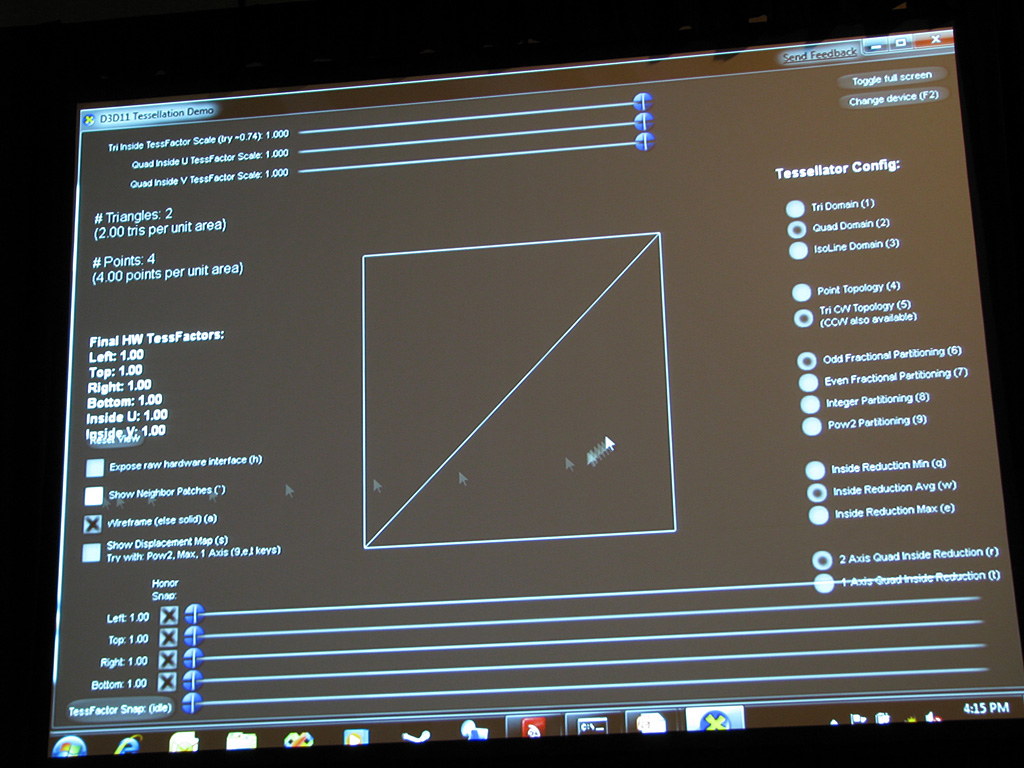This screenshot has width=1024, height=768.
Task: Toggle Honor Snap checkbox for Right
Action: [x=167, y=660]
